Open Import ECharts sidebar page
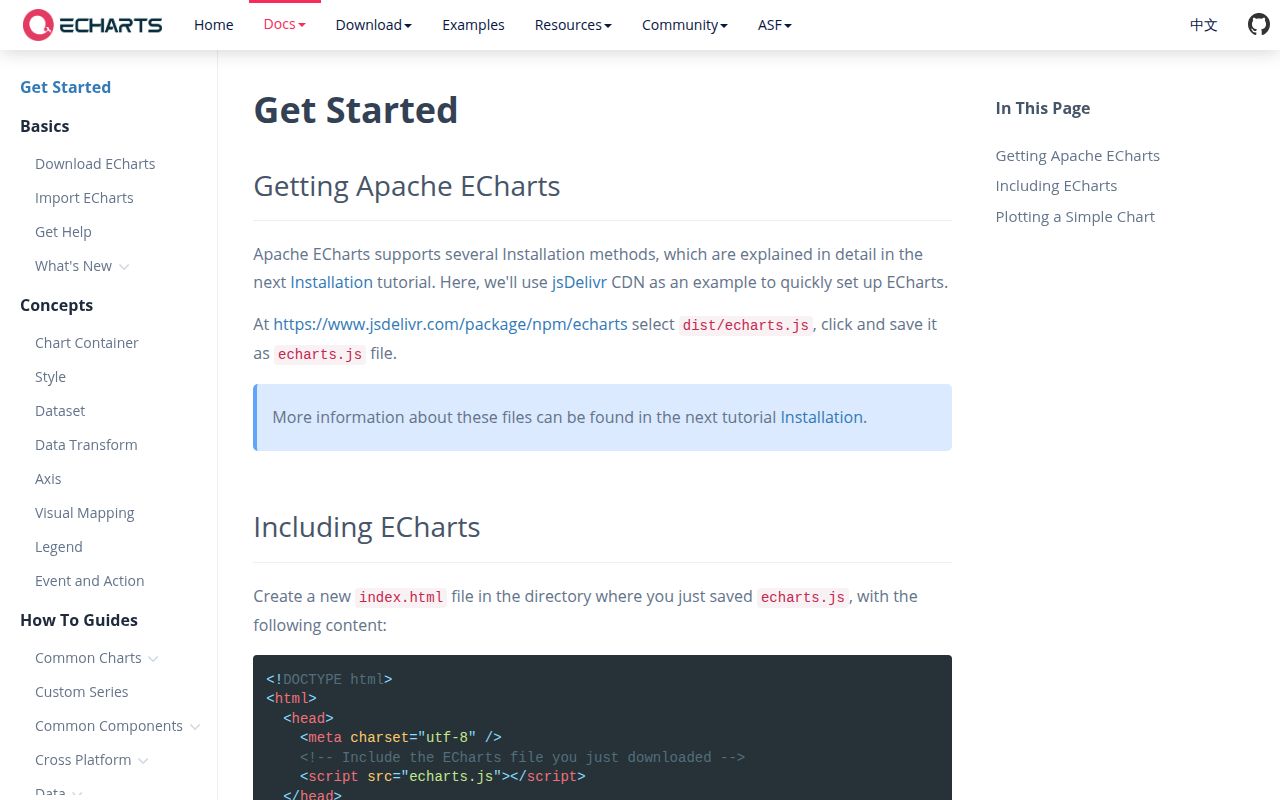1280x800 pixels. (84, 198)
